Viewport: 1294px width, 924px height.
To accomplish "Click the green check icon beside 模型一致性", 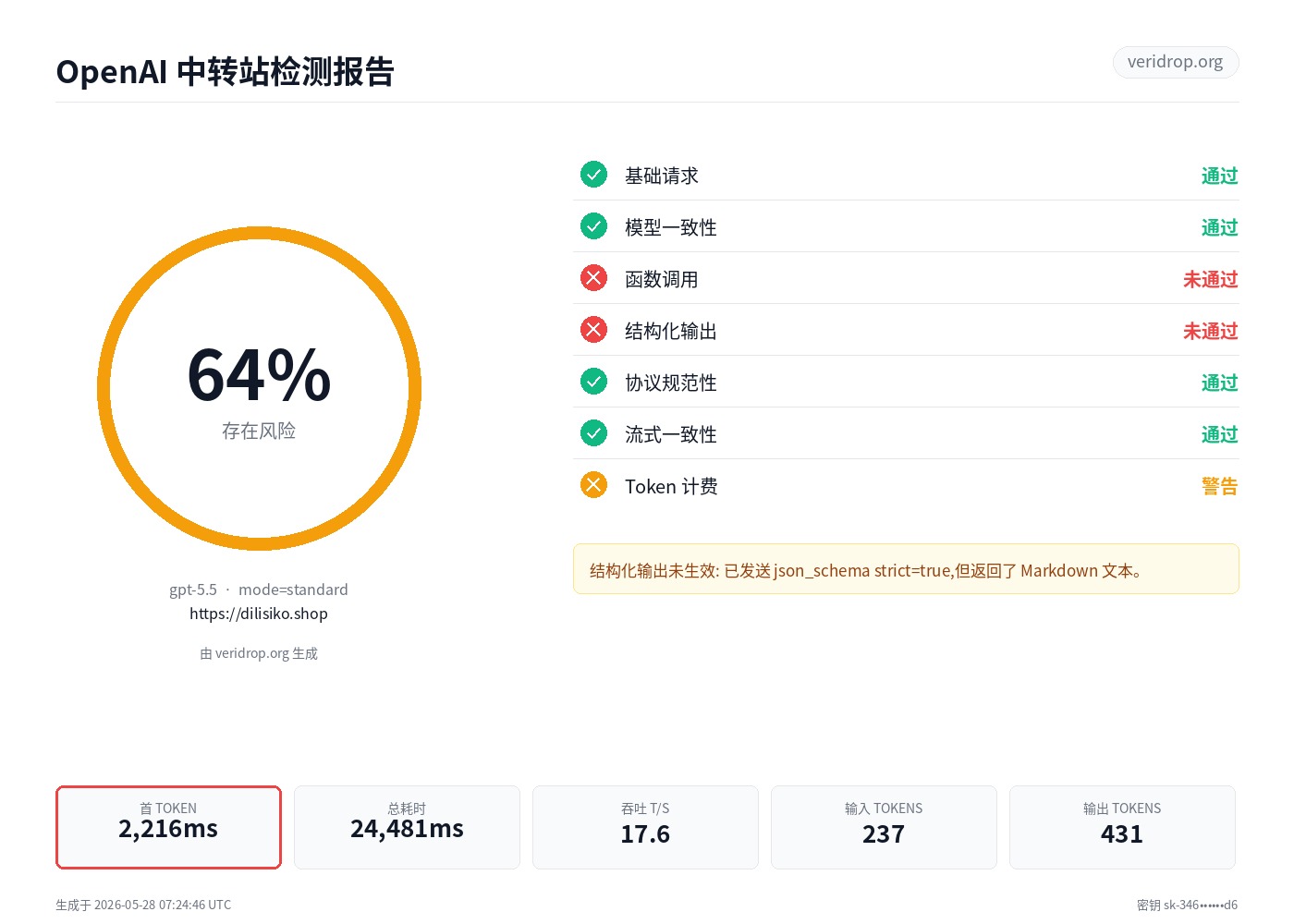I will 593,226.
